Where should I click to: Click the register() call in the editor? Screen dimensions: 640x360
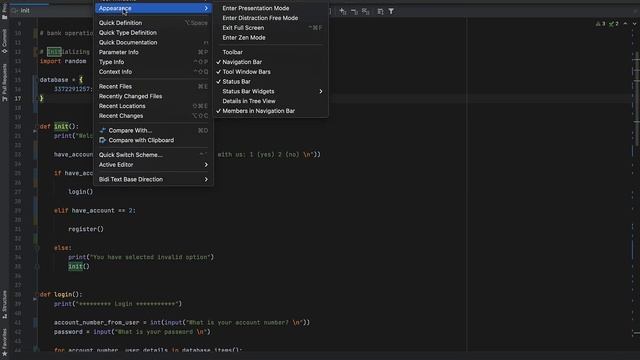point(86,229)
